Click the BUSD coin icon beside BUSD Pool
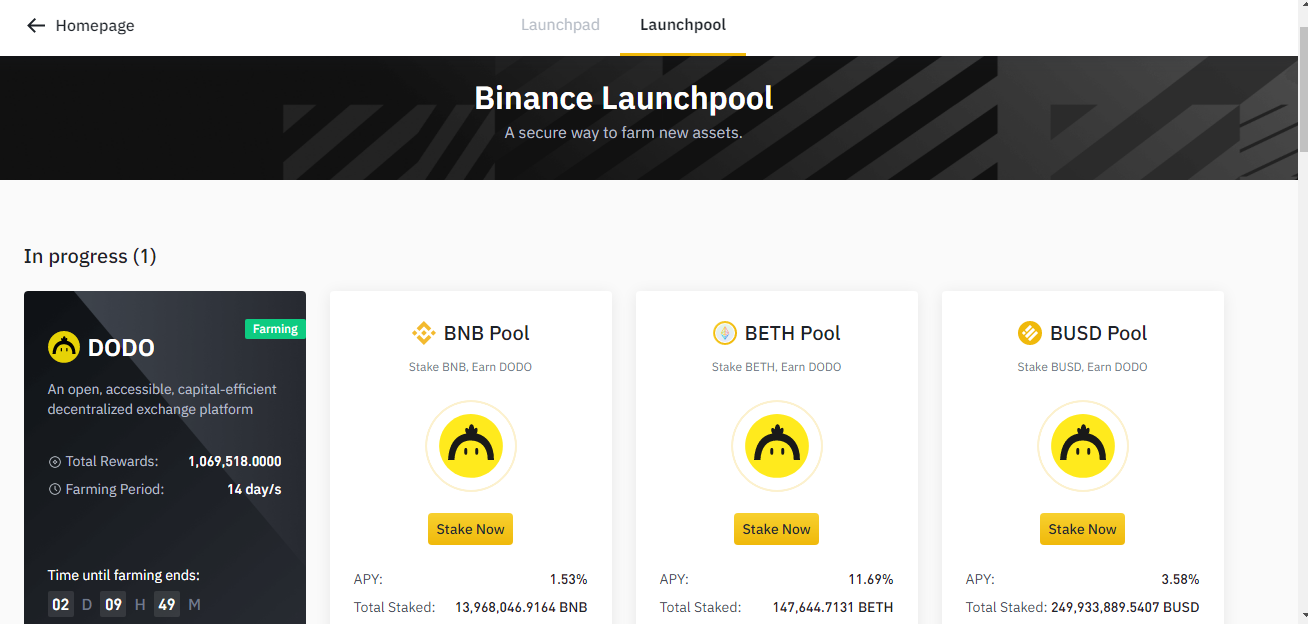Screen dimensions: 1308x624 [1029, 333]
